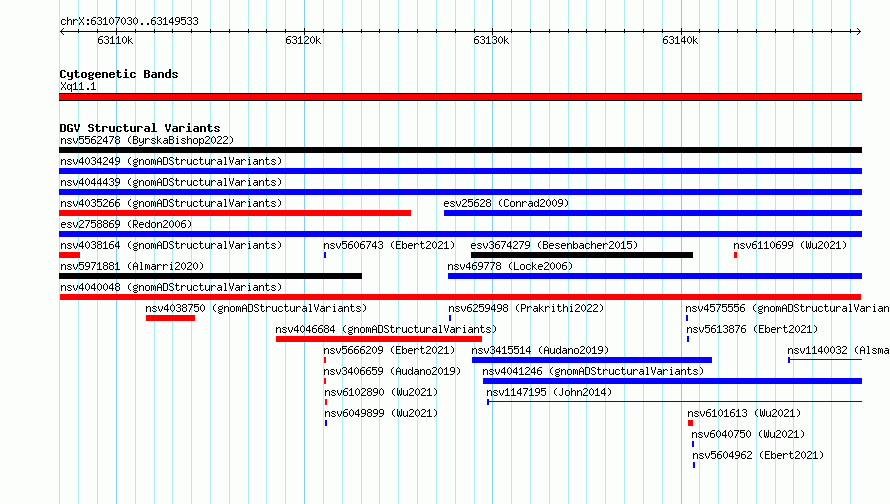Open nsv4040048 gnomAD variant label

pyautogui.click(x=171, y=287)
